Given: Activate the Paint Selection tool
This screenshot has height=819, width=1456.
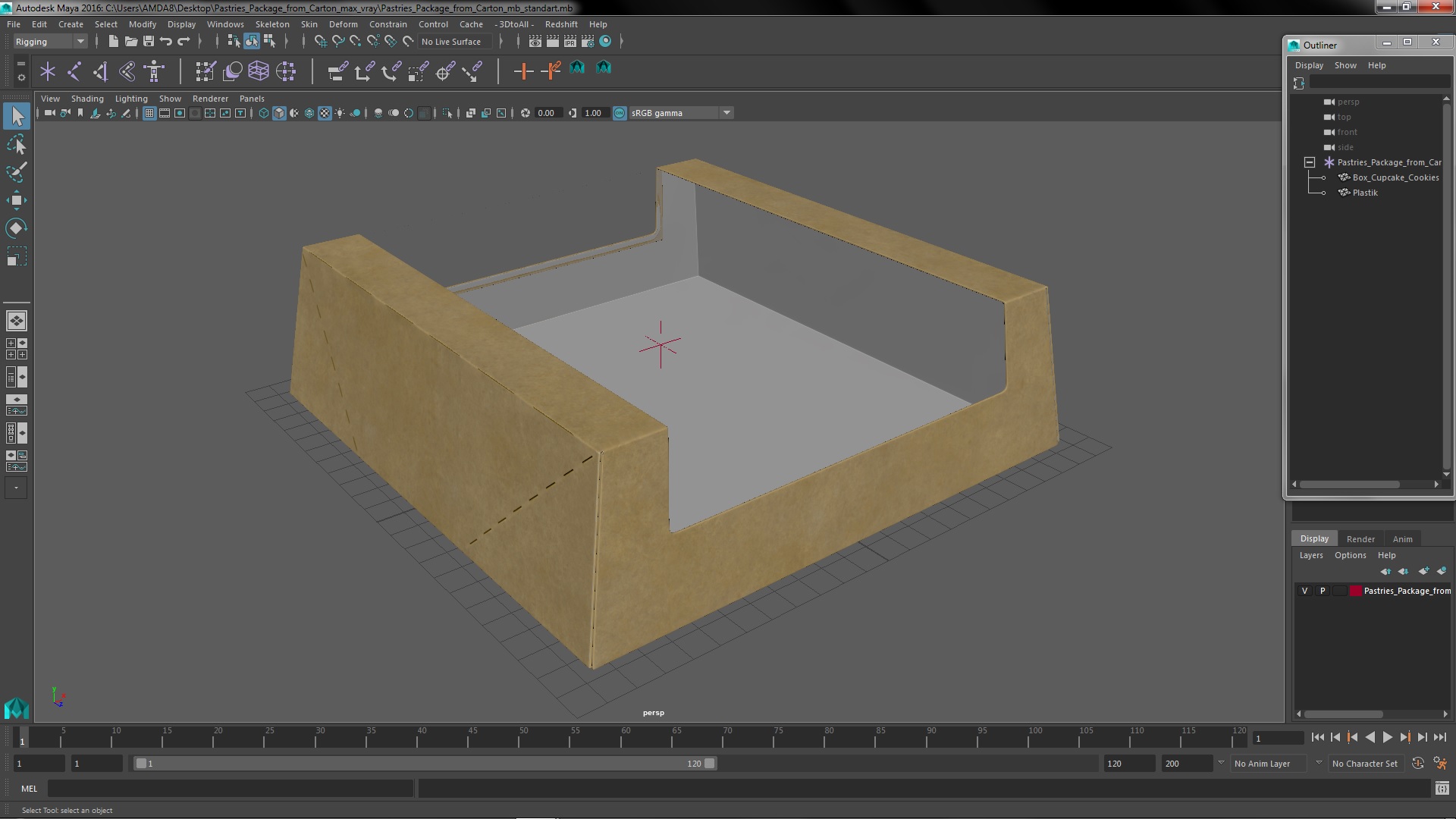Looking at the screenshot, I should point(16,172).
